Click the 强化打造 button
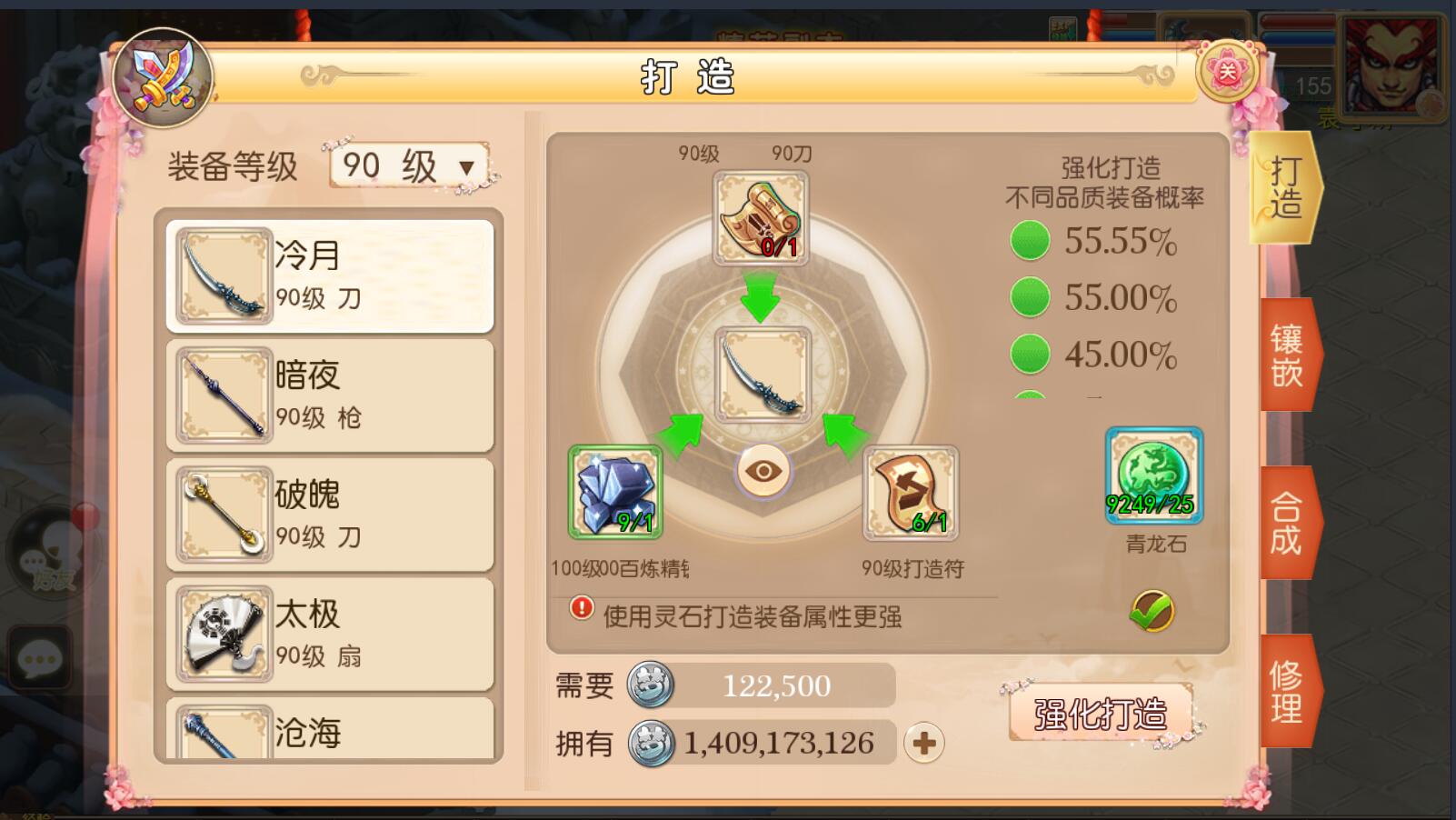Viewport: 1456px width, 820px height. (x=1101, y=714)
